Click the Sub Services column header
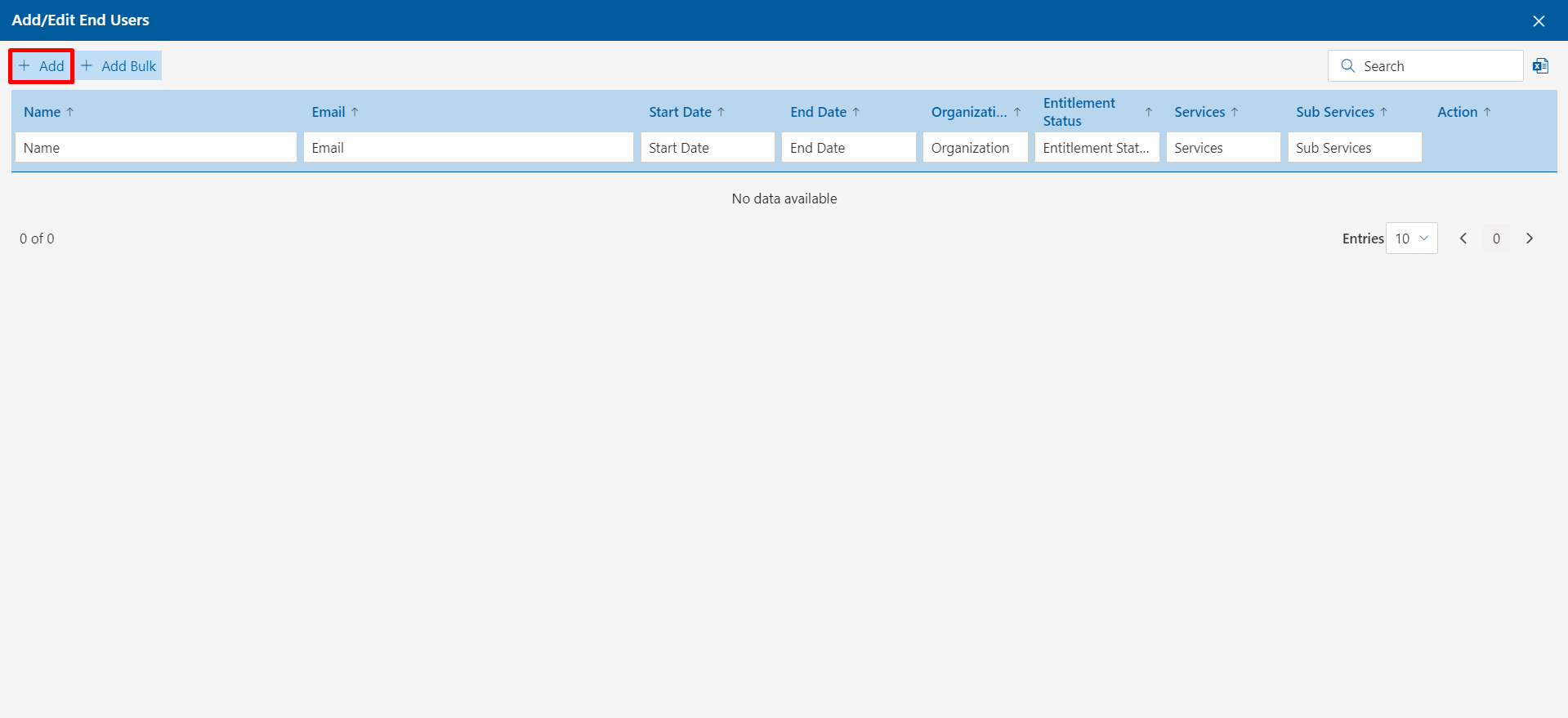 (x=1335, y=112)
